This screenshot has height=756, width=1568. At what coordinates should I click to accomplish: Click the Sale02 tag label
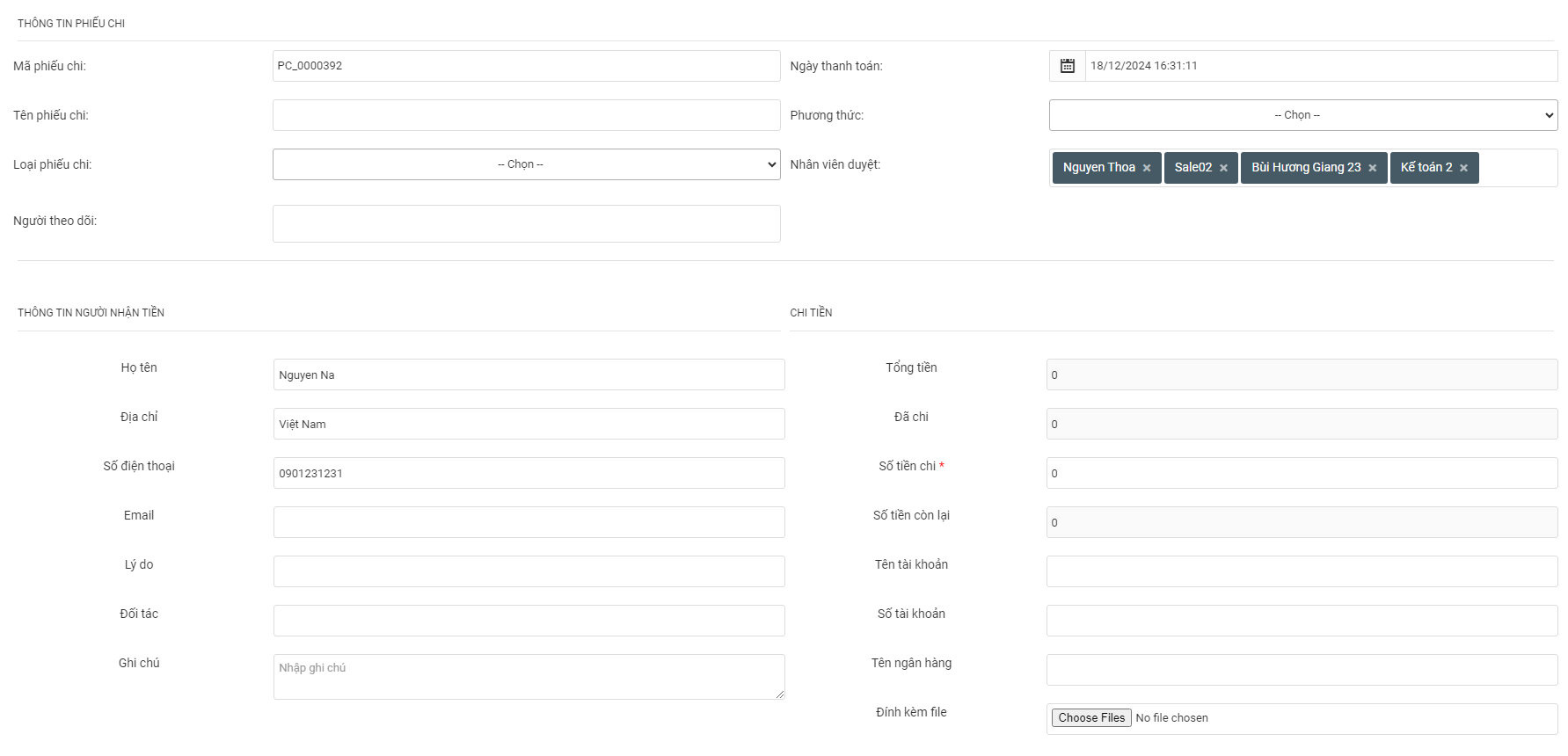[1192, 167]
